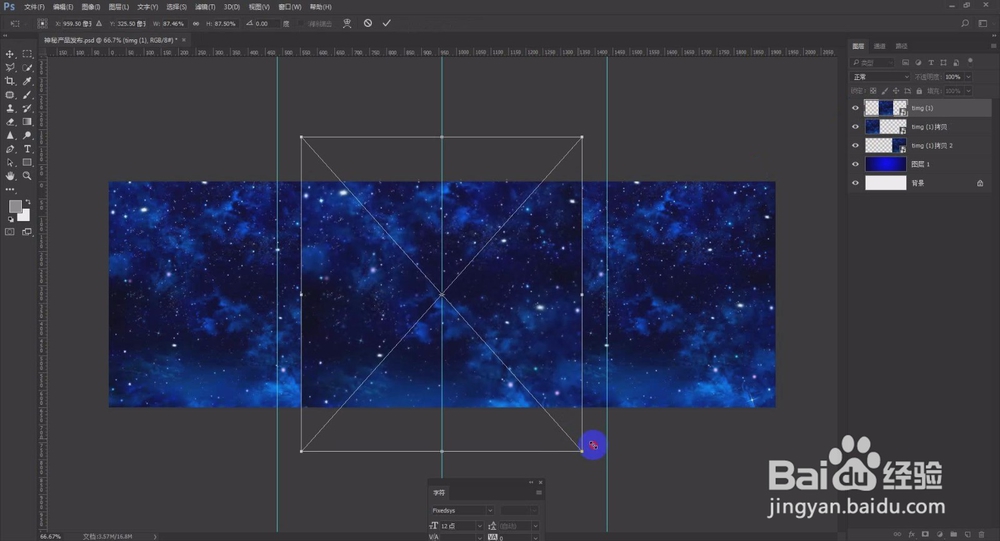
Task: Select the Pen tool
Action: [x=10, y=149]
